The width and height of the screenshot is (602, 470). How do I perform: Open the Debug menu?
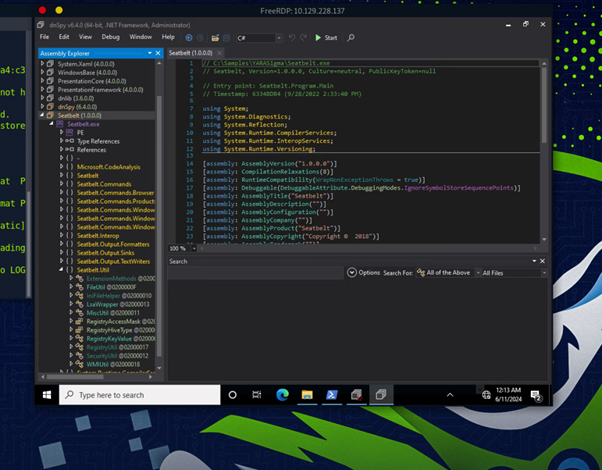point(111,37)
